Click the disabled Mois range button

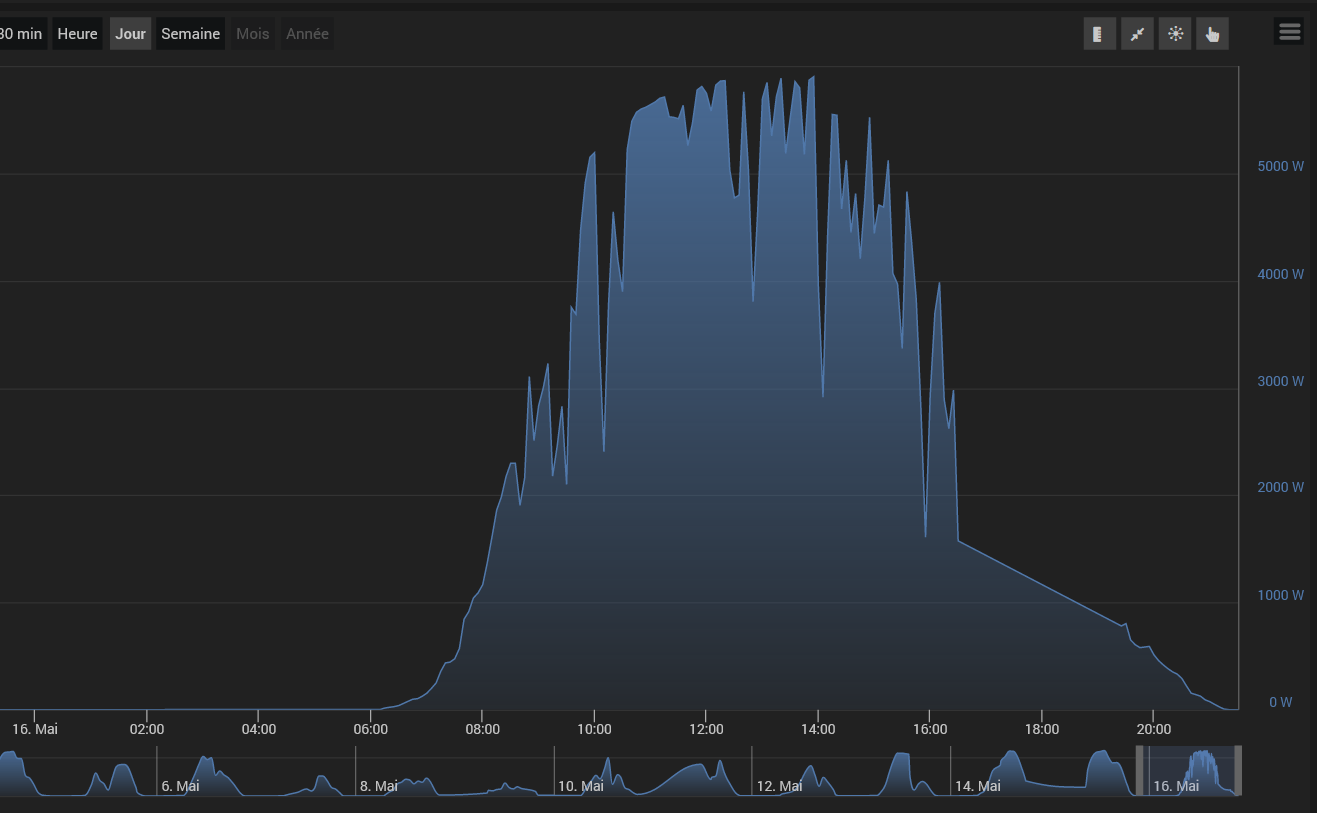click(253, 34)
